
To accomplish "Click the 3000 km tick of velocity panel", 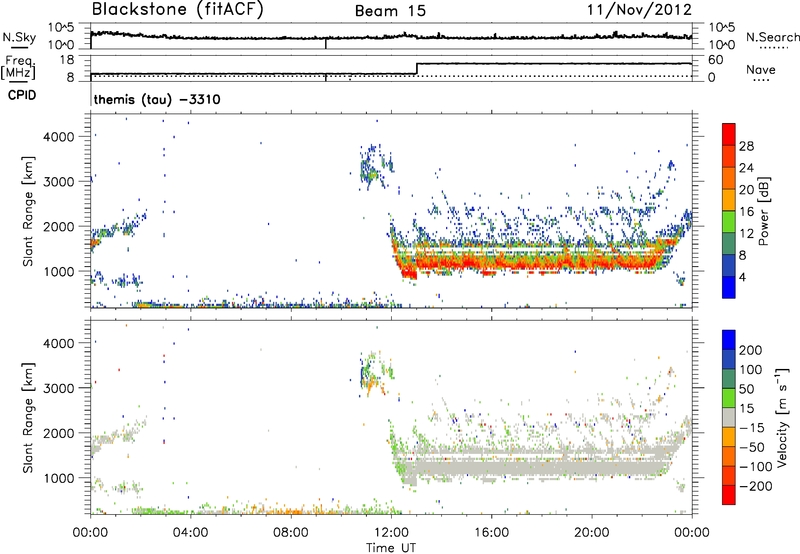I will click(58, 388).
